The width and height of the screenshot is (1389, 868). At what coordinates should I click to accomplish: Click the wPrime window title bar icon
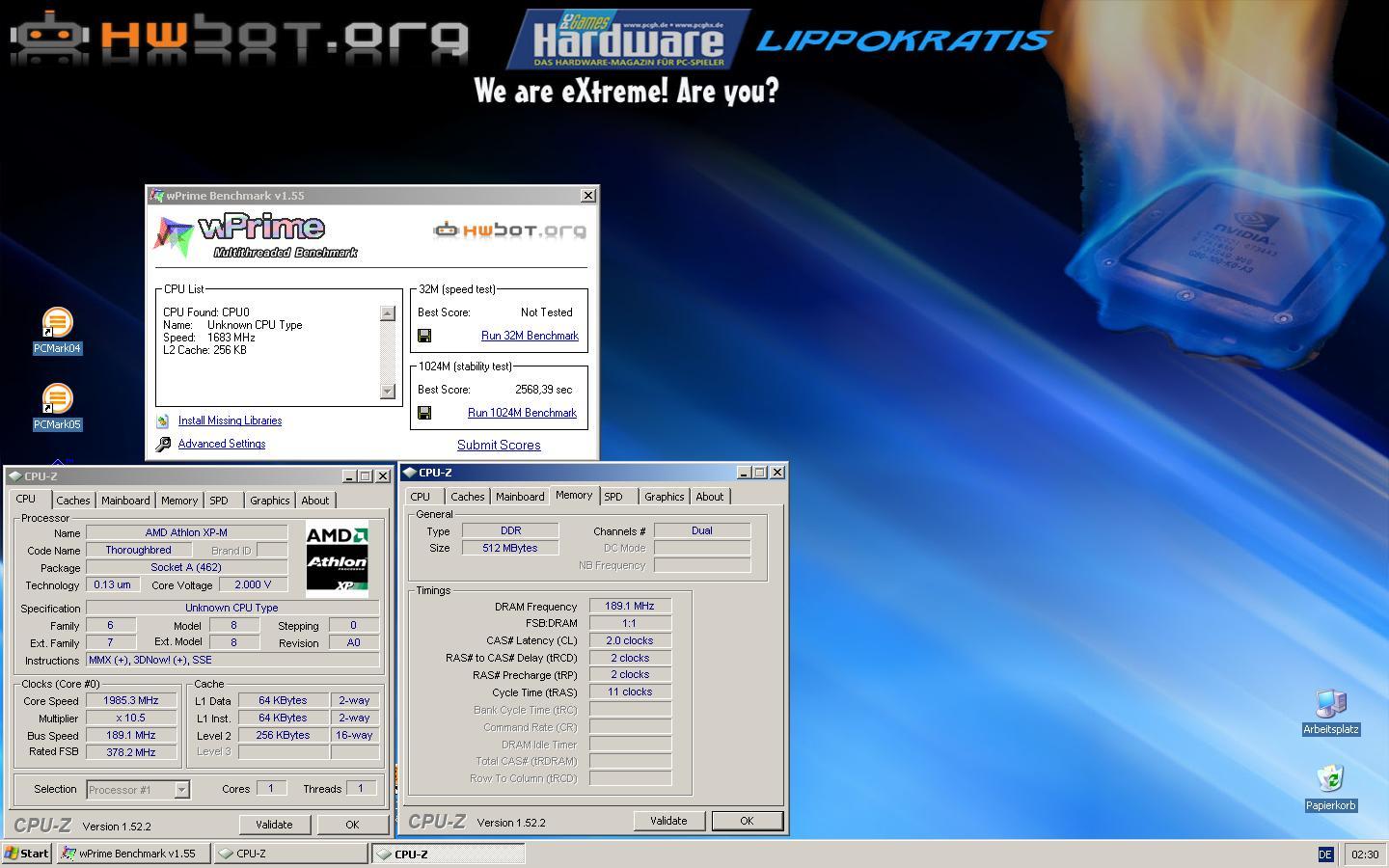156,196
